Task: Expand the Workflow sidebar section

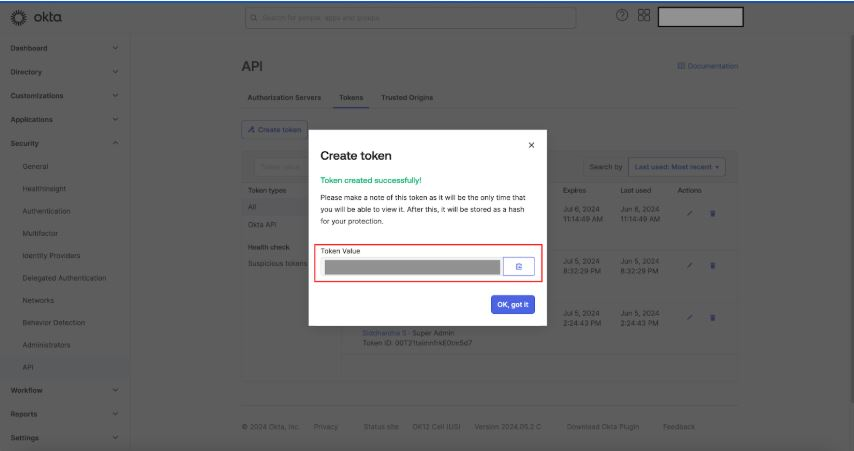Action: click(x=64, y=390)
